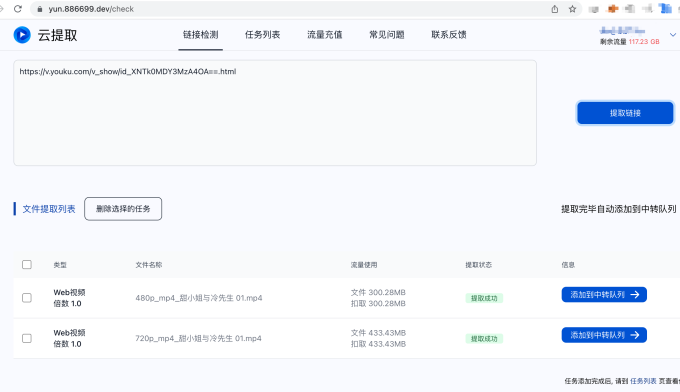
Task: Open the 链接检测 tab
Action: (200, 35)
